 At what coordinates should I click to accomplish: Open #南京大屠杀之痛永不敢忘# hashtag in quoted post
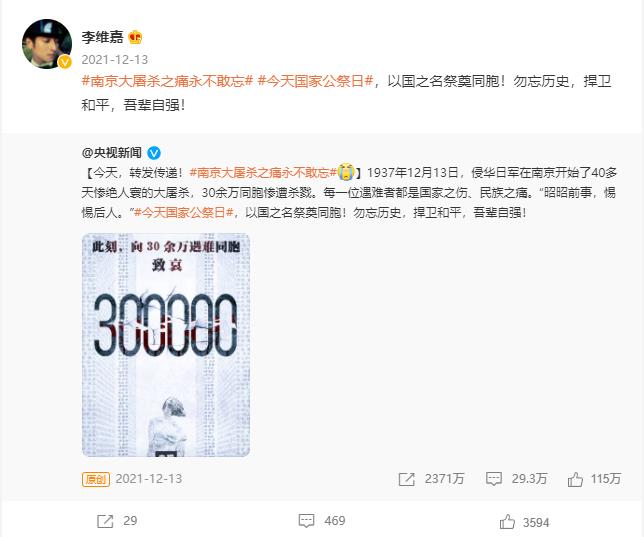pyautogui.click(x=263, y=173)
